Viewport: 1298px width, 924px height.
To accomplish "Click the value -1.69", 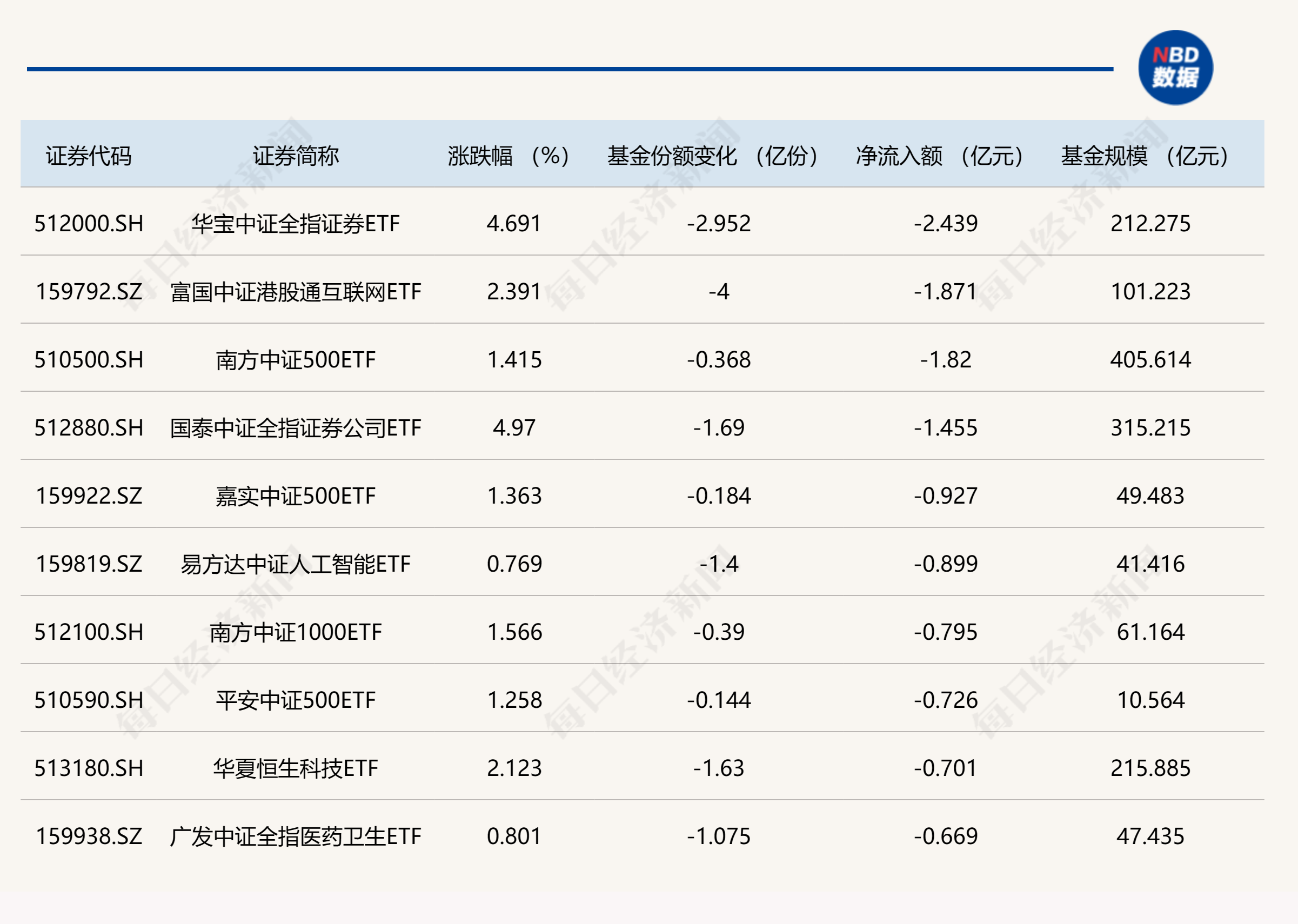I will (719, 428).
